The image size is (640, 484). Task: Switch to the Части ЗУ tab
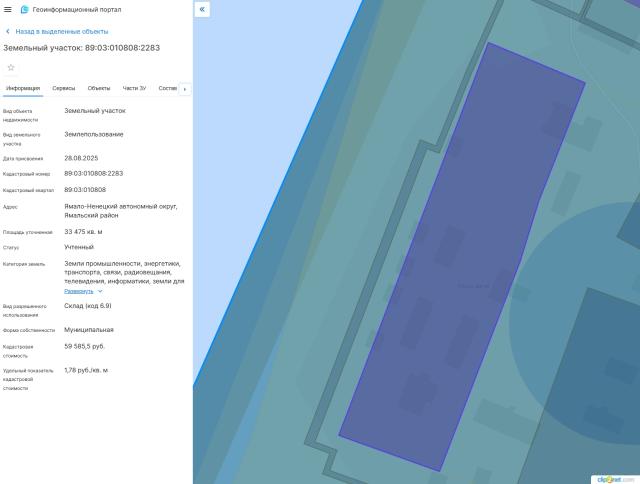(x=134, y=89)
